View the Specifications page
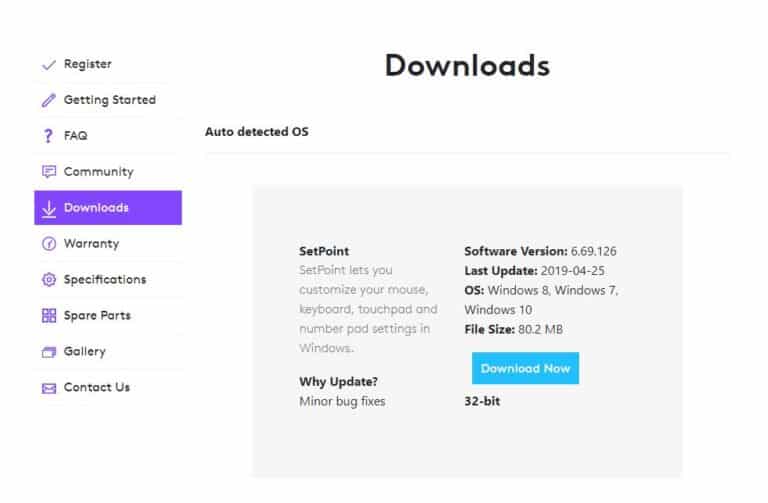Screen dimensions: 768x503 coord(105,280)
